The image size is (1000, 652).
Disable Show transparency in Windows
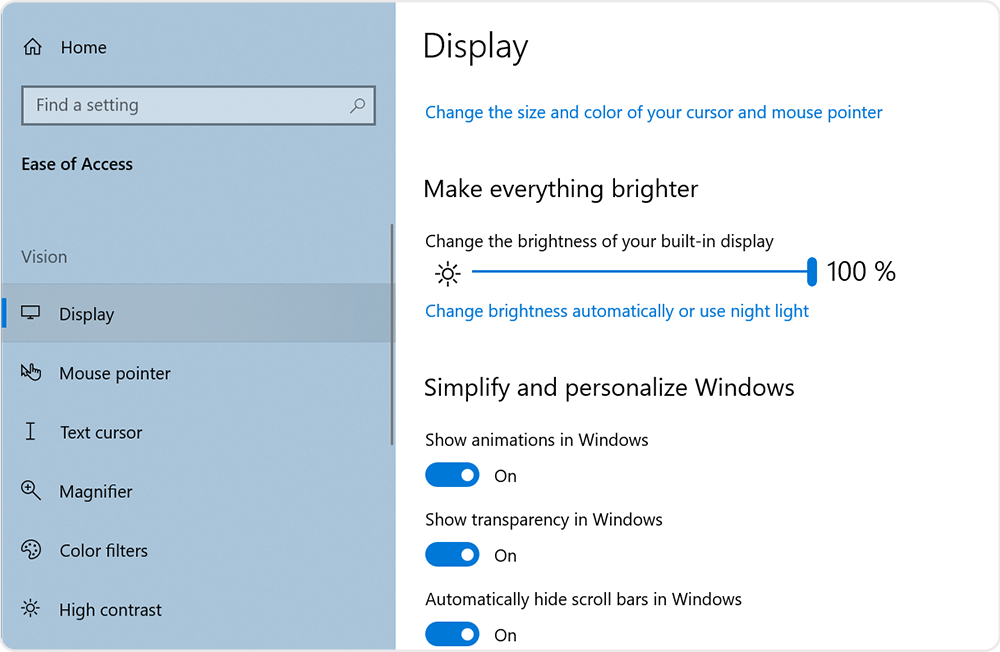[x=452, y=555]
